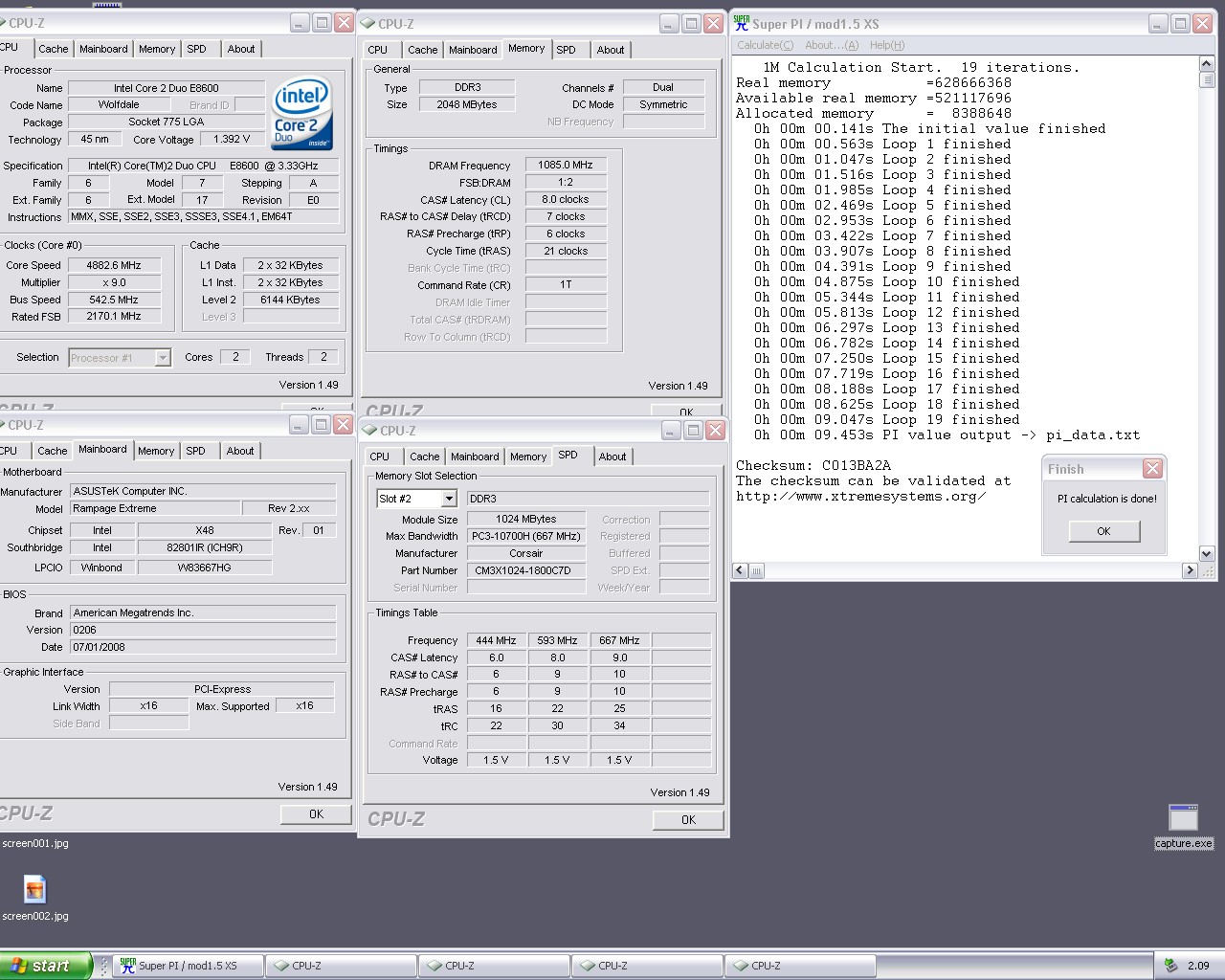Open Calculate menu in Super PI
The image size is (1225, 980).
pyautogui.click(x=765, y=45)
